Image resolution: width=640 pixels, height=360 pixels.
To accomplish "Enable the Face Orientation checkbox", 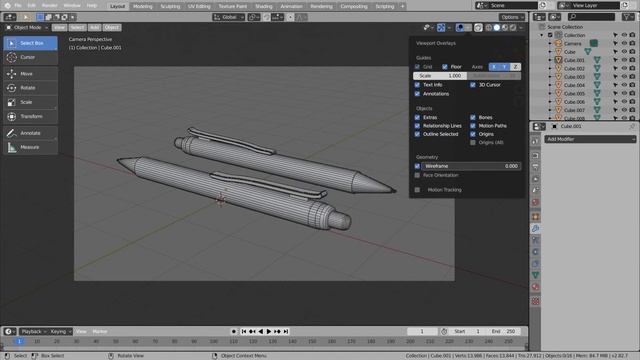I will click(x=417, y=175).
